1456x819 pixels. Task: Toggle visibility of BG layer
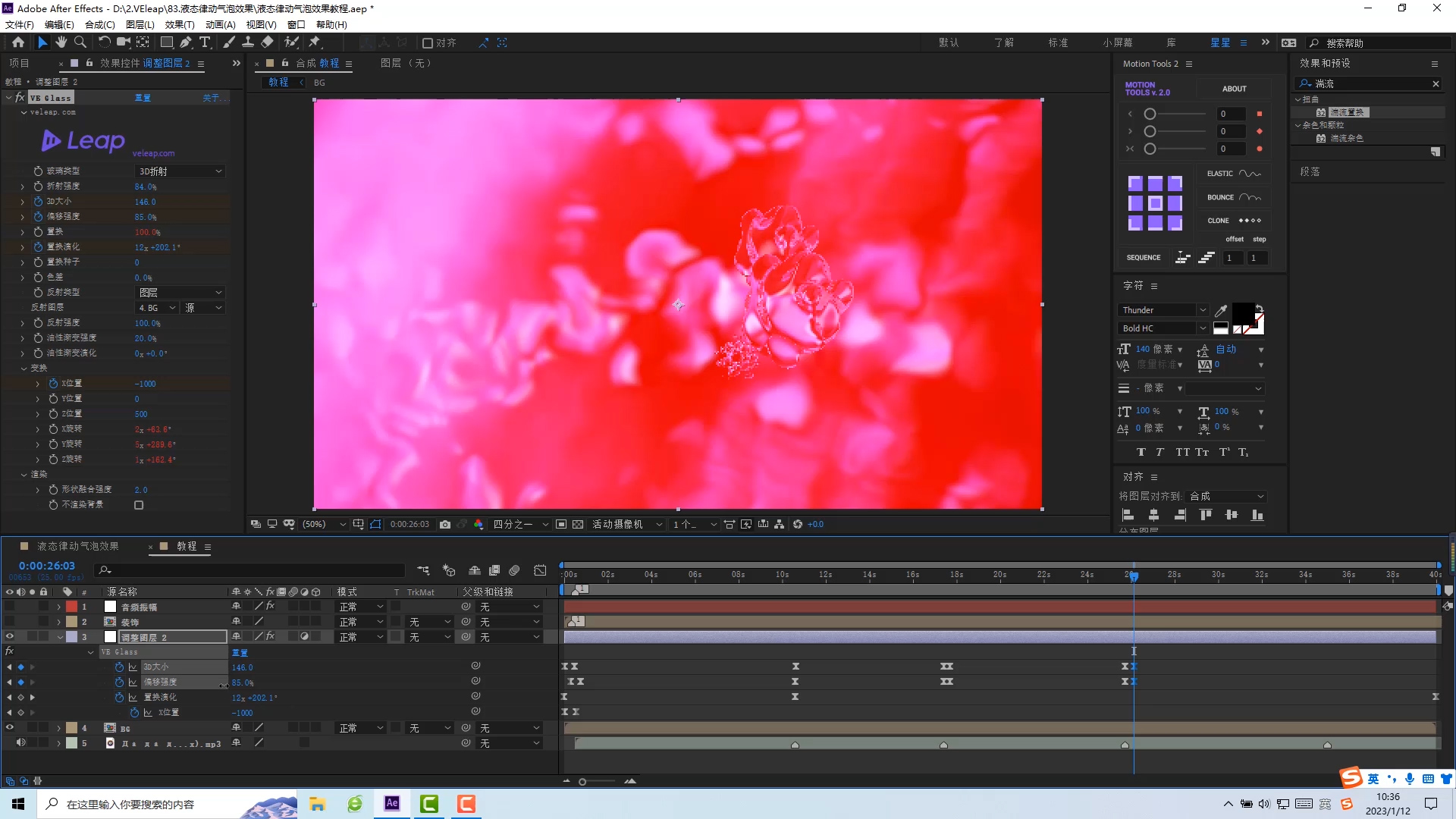click(10, 728)
